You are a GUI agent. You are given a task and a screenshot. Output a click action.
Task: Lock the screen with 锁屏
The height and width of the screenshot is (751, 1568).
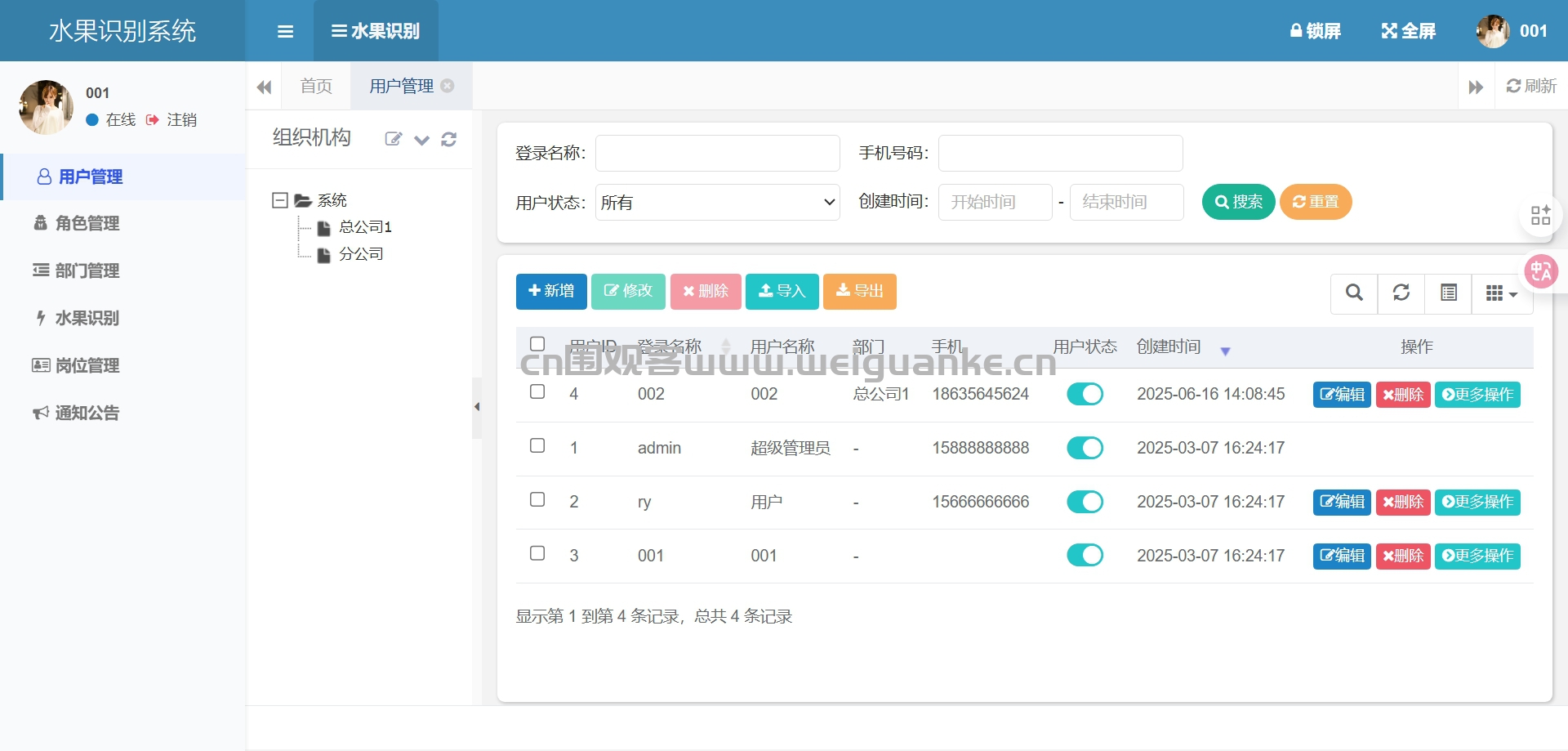tap(1315, 31)
